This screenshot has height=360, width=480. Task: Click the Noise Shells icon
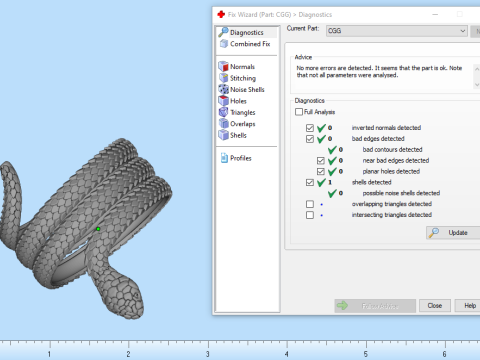[x=223, y=89]
